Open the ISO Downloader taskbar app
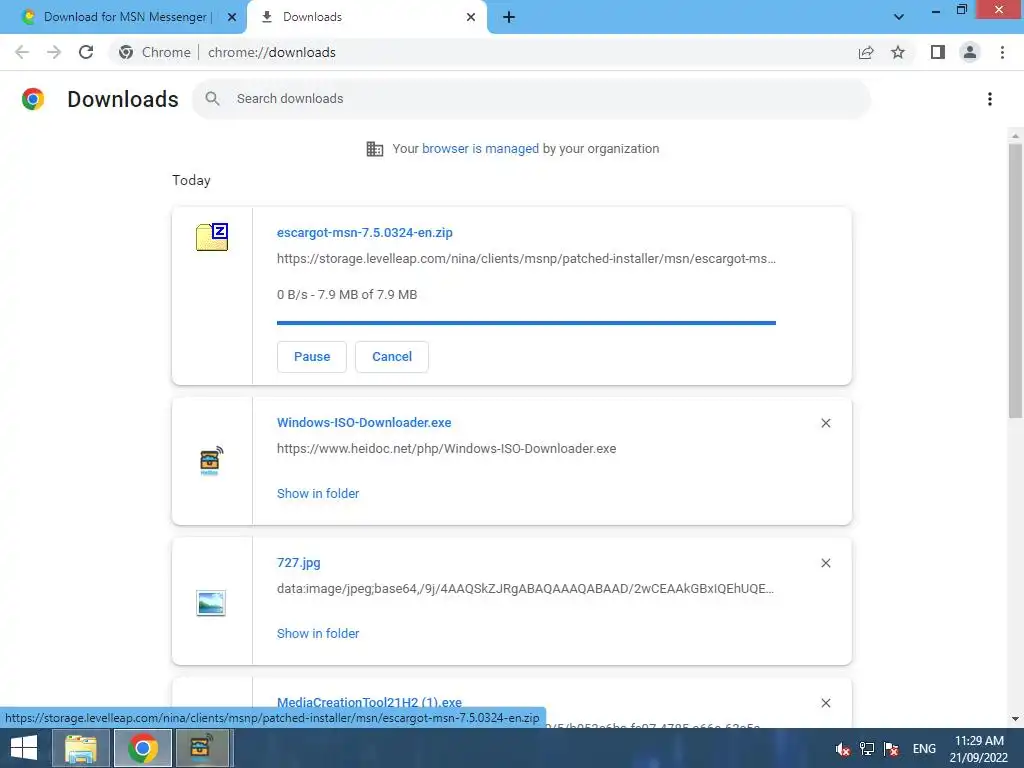Screen dimensions: 1024x768 pyautogui.click(x=201, y=748)
